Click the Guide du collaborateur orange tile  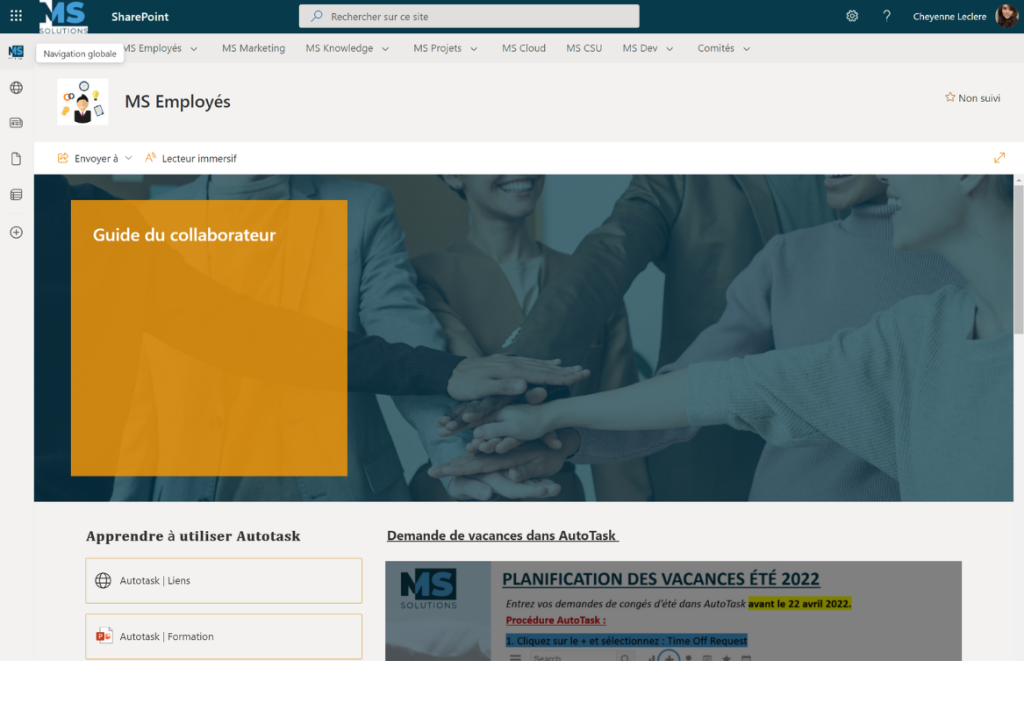tap(209, 338)
